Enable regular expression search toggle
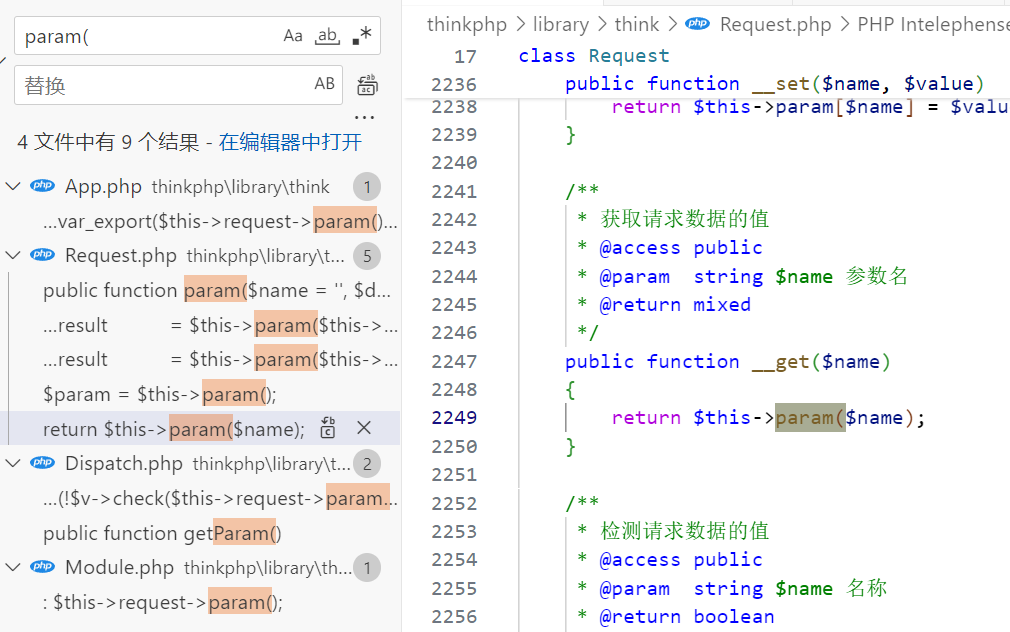The height and width of the screenshot is (632, 1010). (362, 36)
